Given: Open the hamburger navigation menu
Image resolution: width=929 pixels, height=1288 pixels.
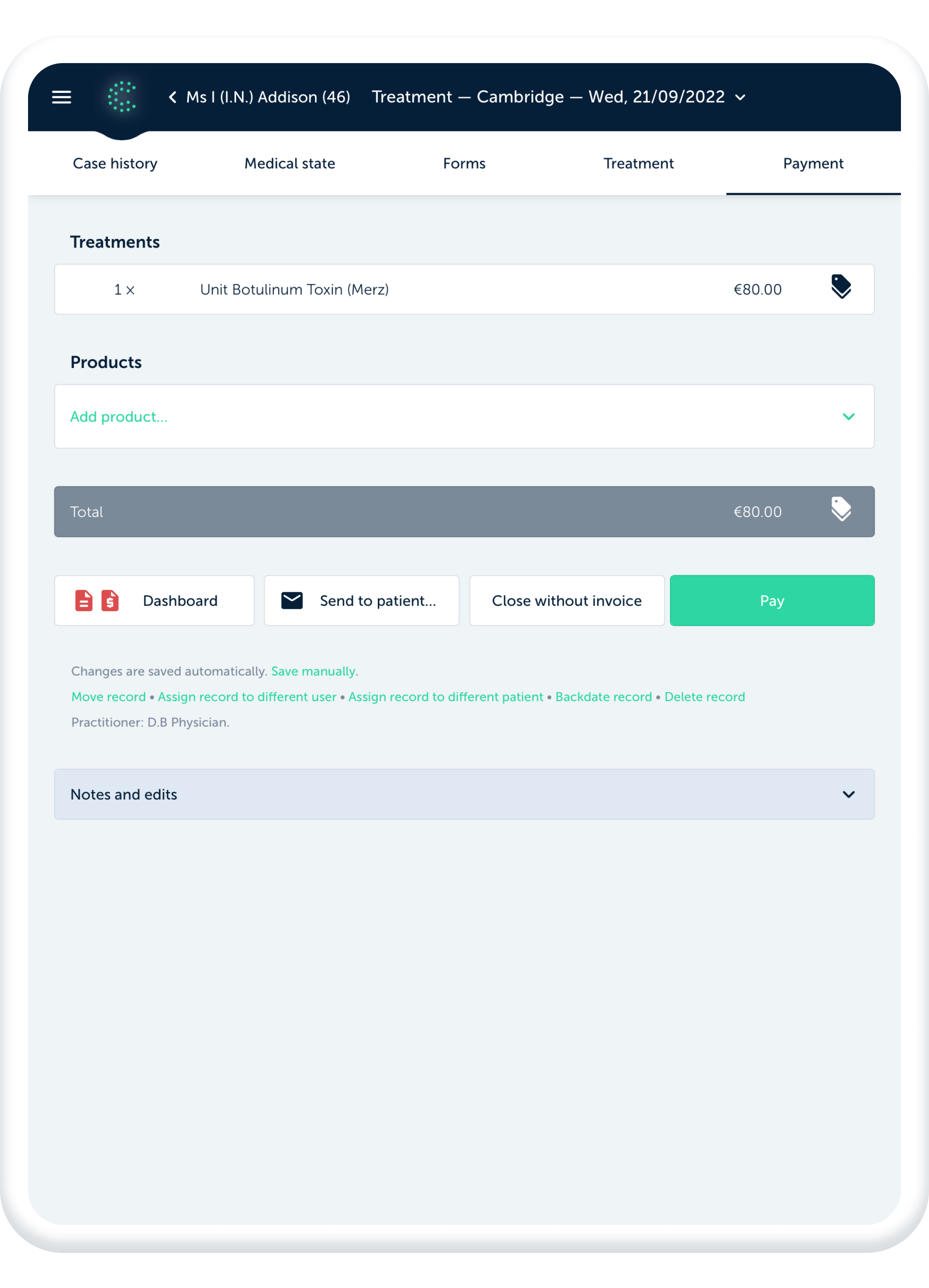Looking at the screenshot, I should click(61, 97).
